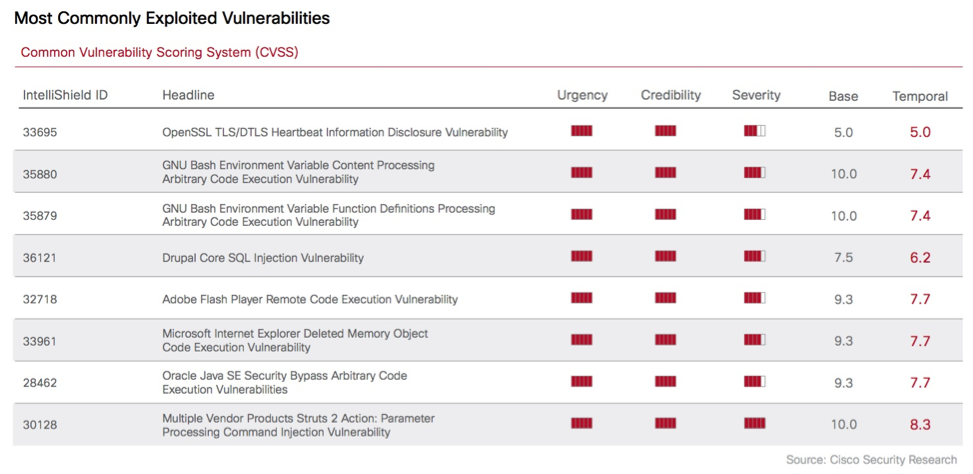This screenshot has height=474, width=973.
Task: Click the Urgency column header
Action: pyautogui.click(x=582, y=95)
